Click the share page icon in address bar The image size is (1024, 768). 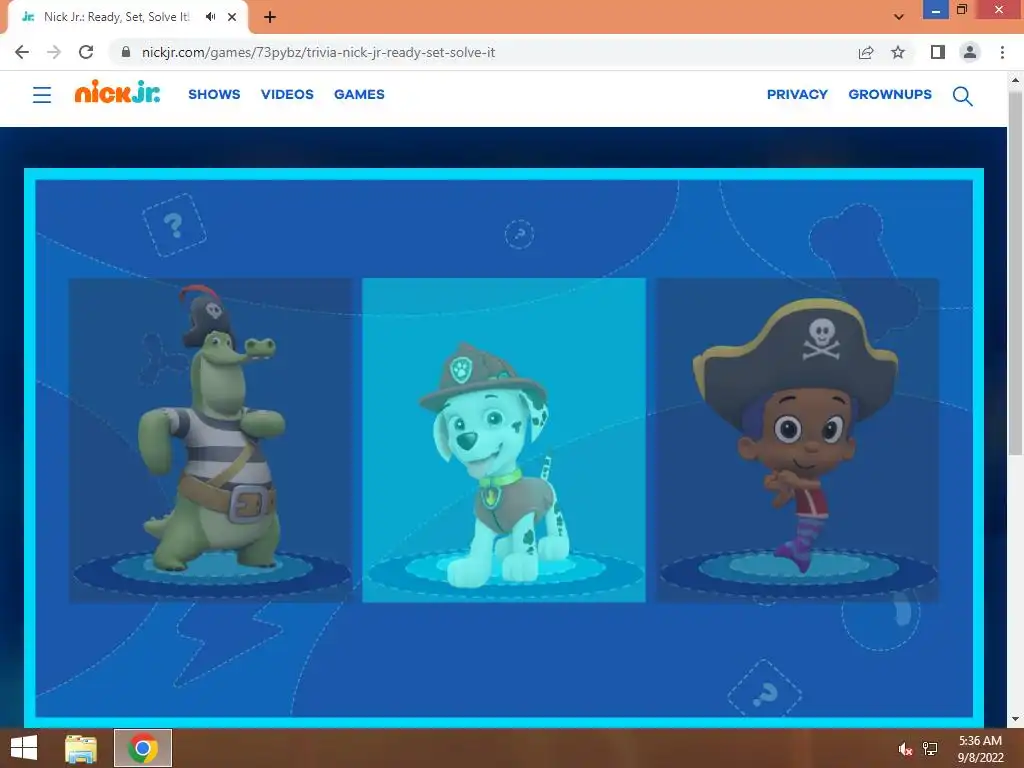pos(866,52)
